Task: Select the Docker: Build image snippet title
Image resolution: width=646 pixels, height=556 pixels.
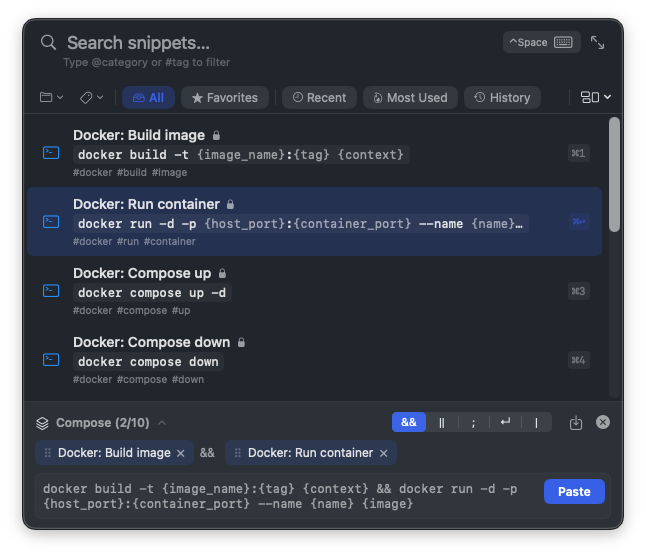Action: tap(139, 135)
